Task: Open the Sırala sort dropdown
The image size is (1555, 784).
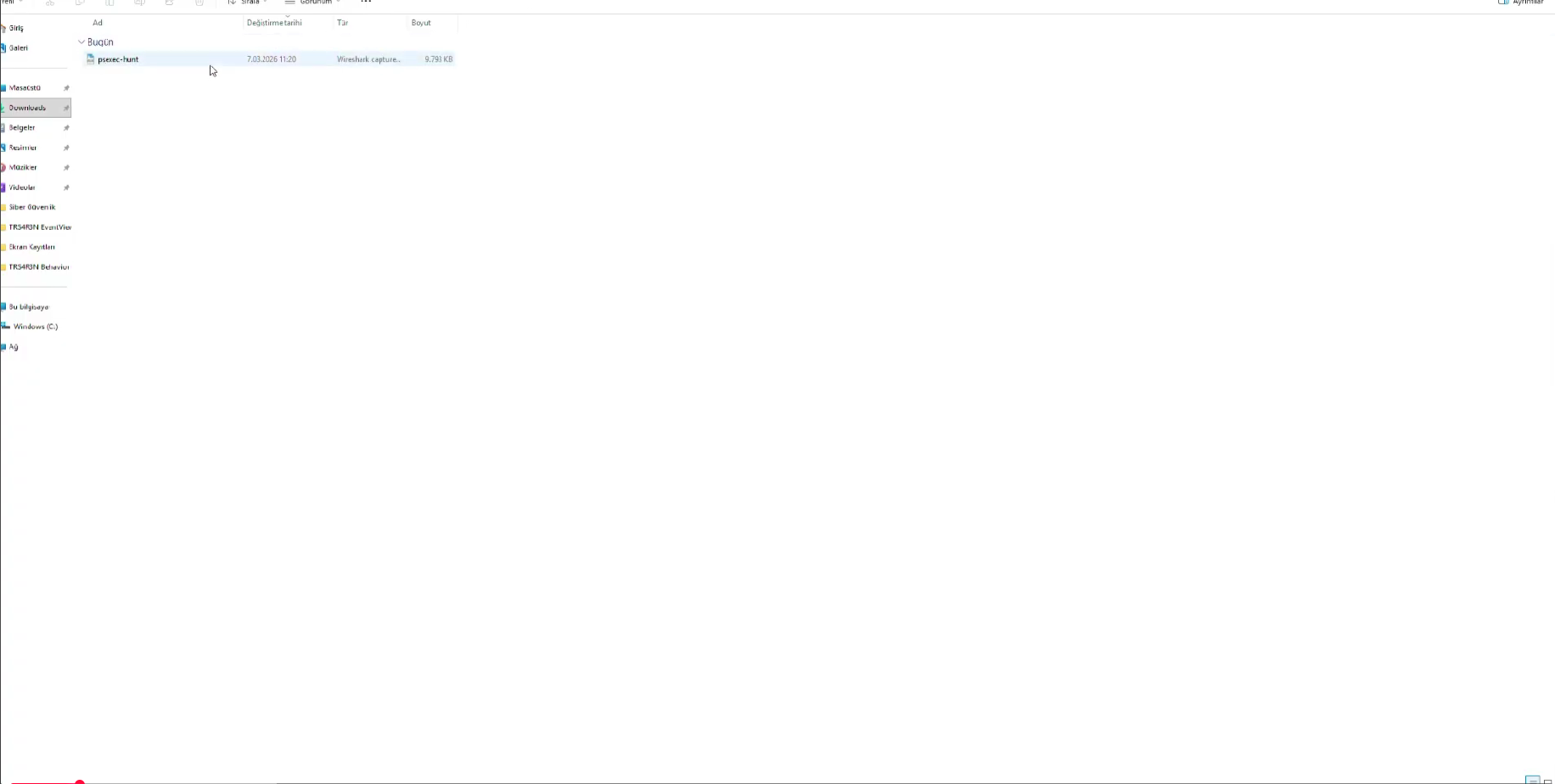Action: [x=248, y=3]
